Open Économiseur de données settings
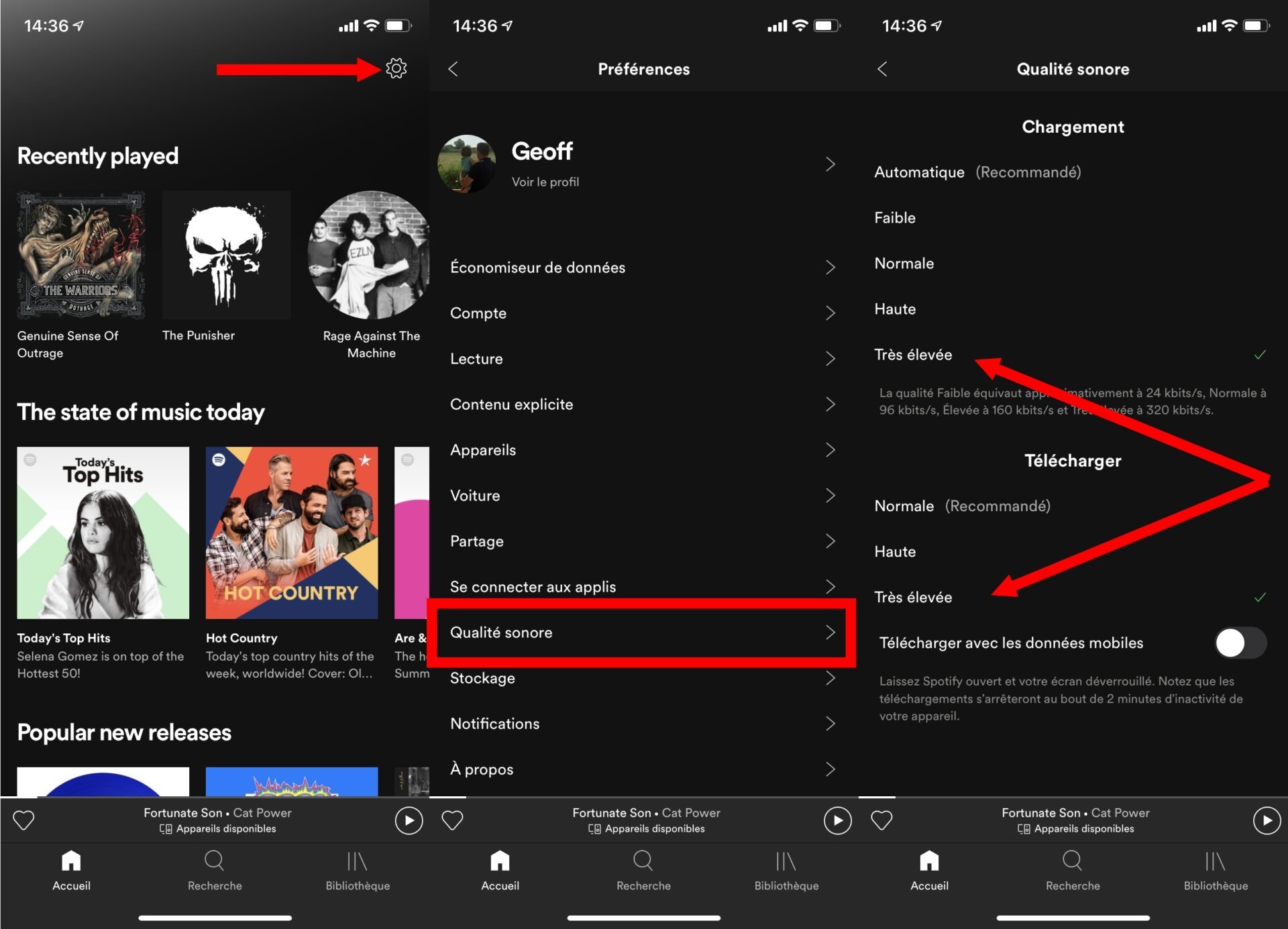This screenshot has width=1288, height=929. tap(643, 268)
